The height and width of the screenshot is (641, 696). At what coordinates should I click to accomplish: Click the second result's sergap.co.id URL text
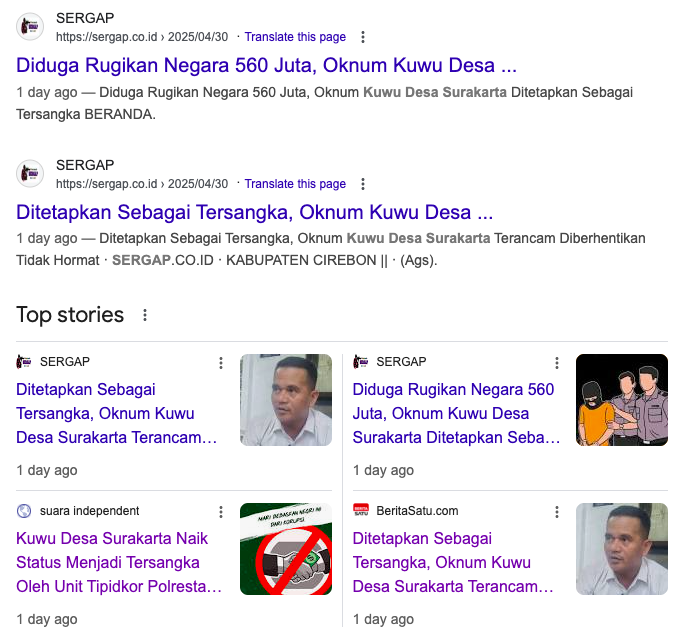click(x=142, y=184)
